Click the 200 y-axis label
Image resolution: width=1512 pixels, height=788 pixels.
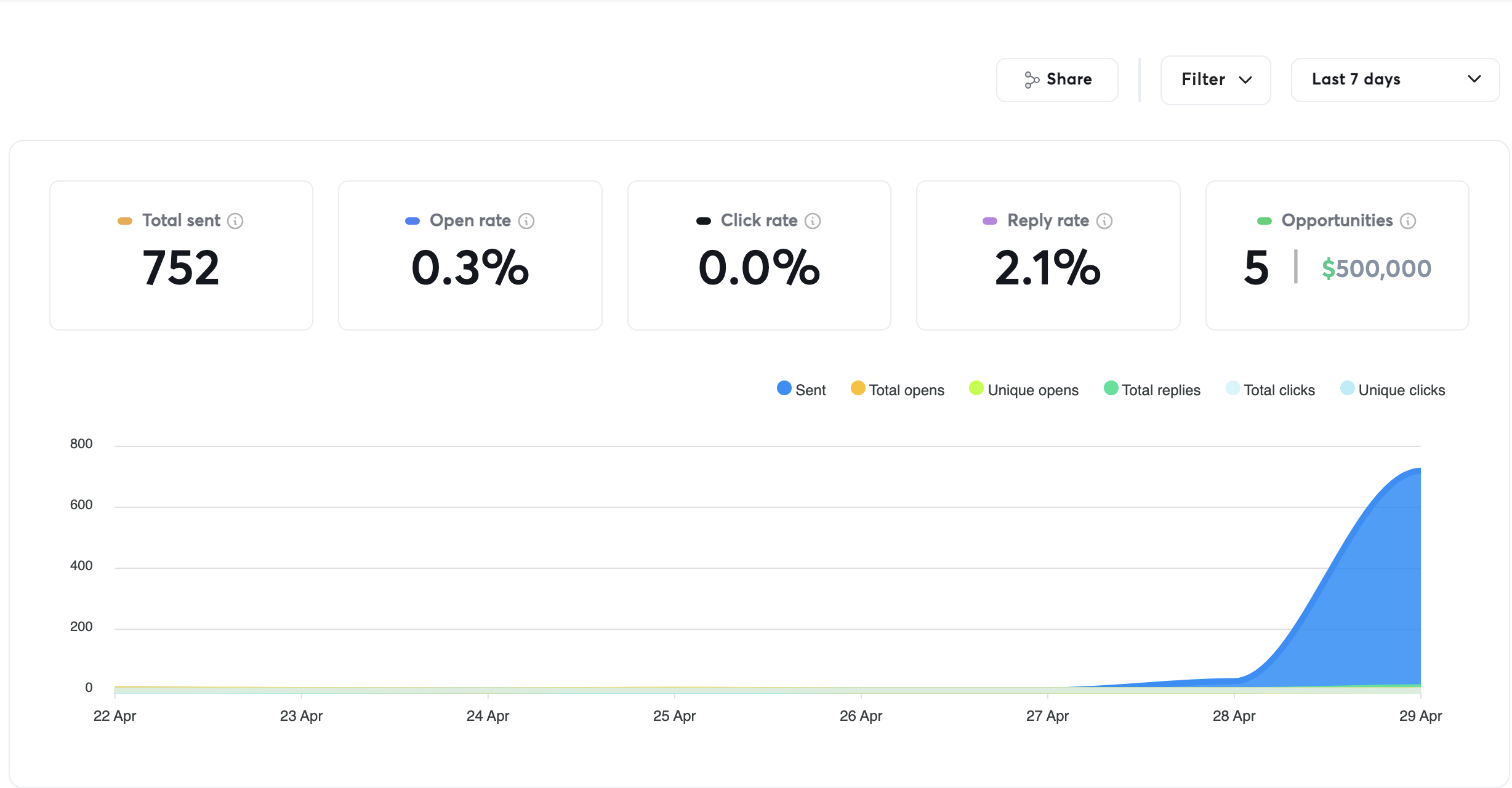[x=81, y=627]
